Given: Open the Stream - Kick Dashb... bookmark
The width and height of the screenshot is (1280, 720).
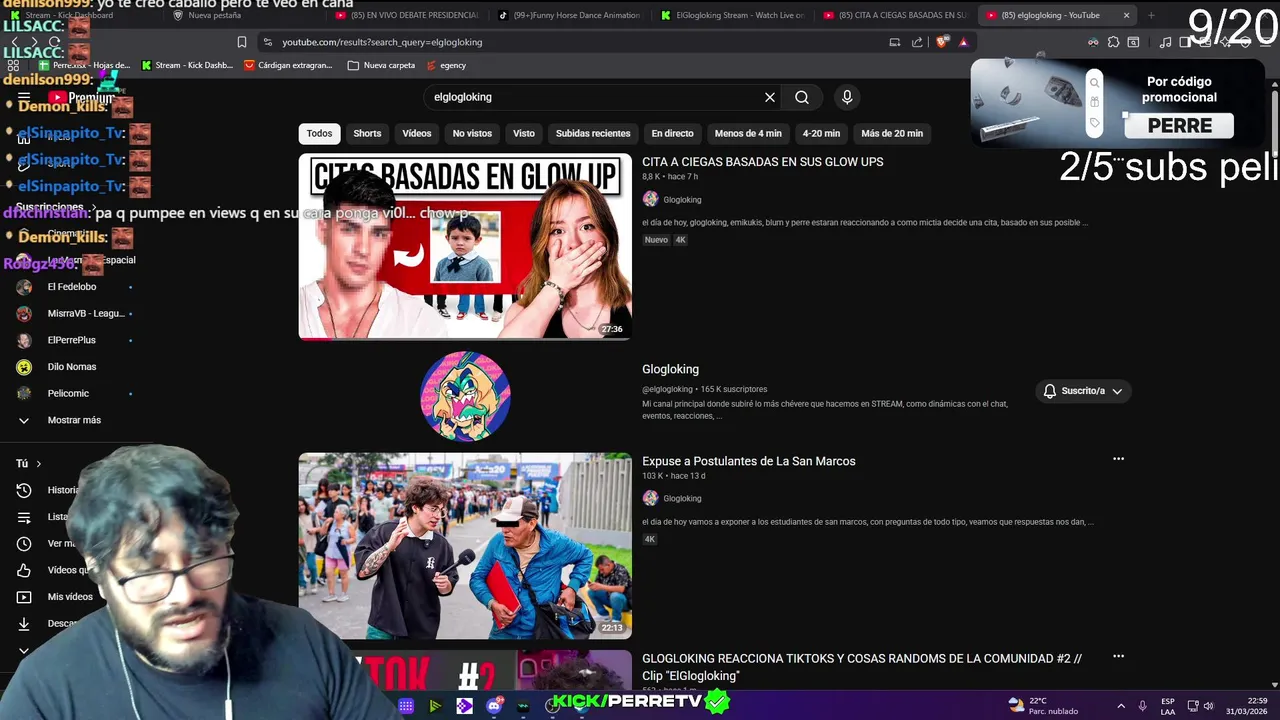Looking at the screenshot, I should click(x=187, y=65).
